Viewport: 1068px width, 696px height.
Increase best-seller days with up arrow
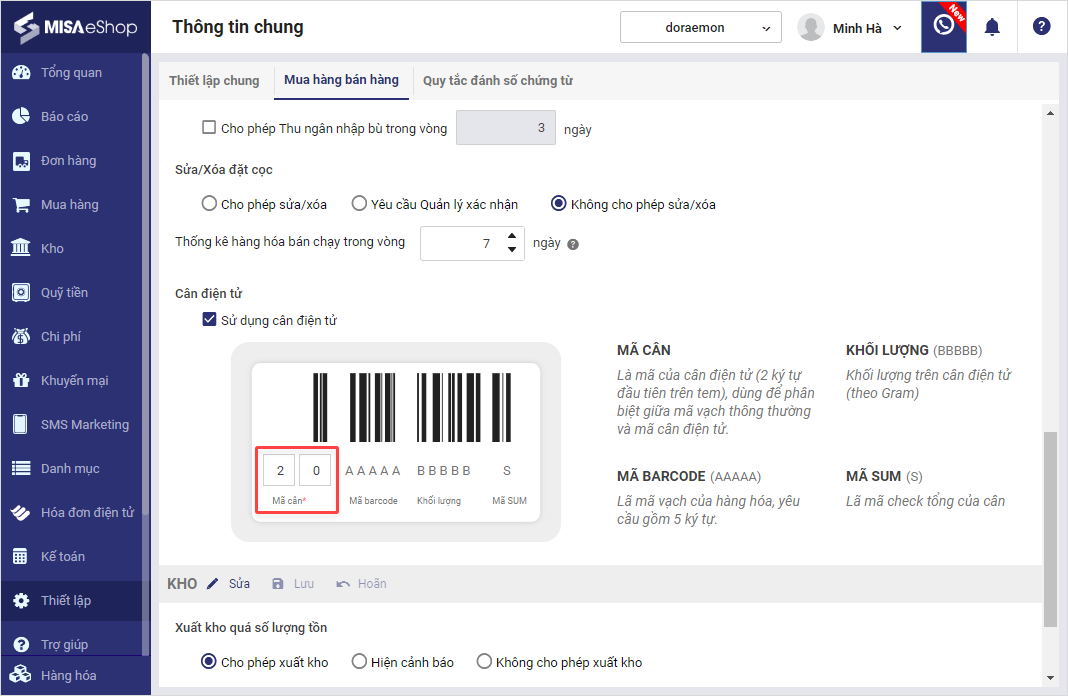pyautogui.click(x=512, y=236)
